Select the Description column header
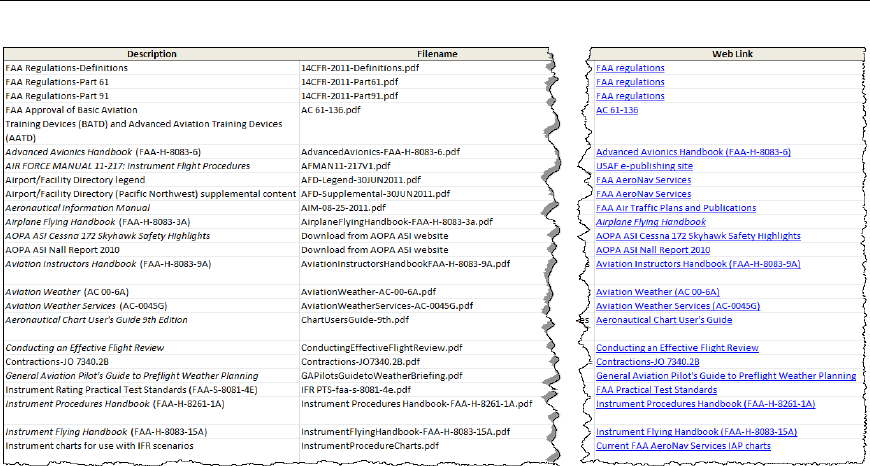The image size is (870, 466). tap(151, 54)
